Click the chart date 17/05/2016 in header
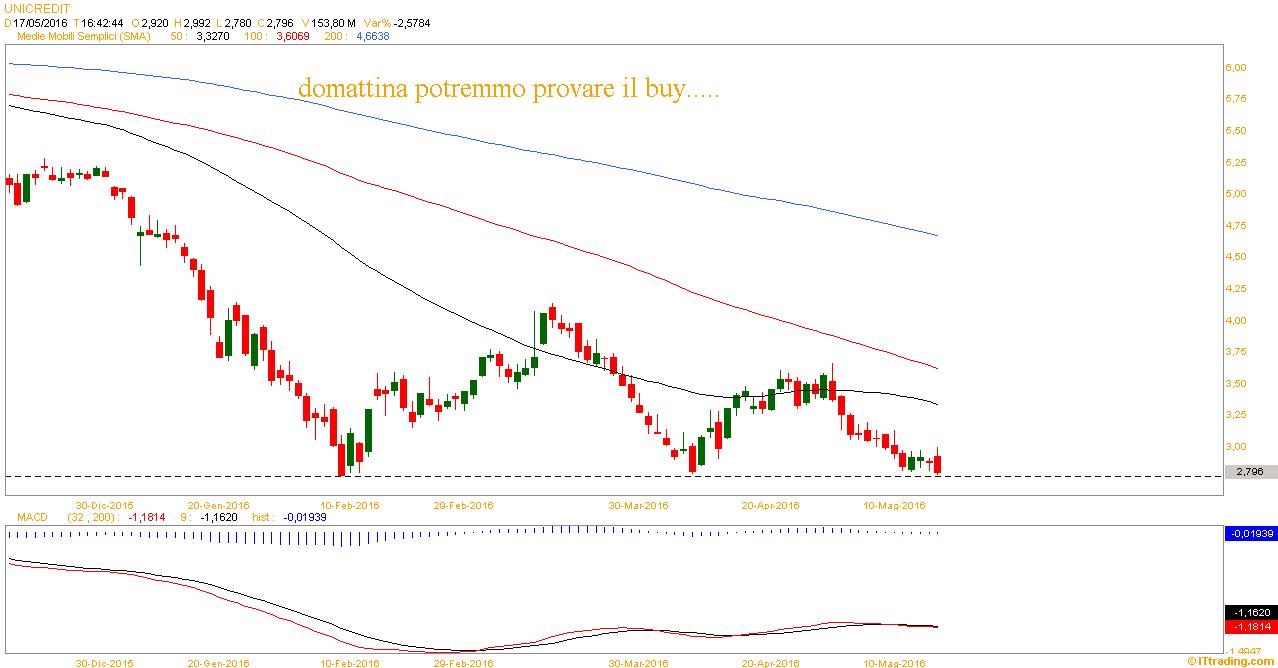Screen dimensions: 1278x668 click(40, 21)
